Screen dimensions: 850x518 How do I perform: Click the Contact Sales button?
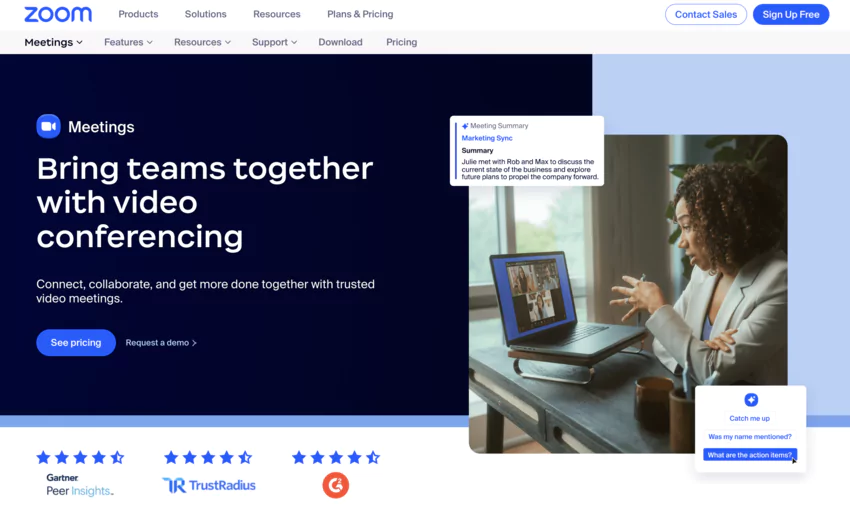[706, 15]
